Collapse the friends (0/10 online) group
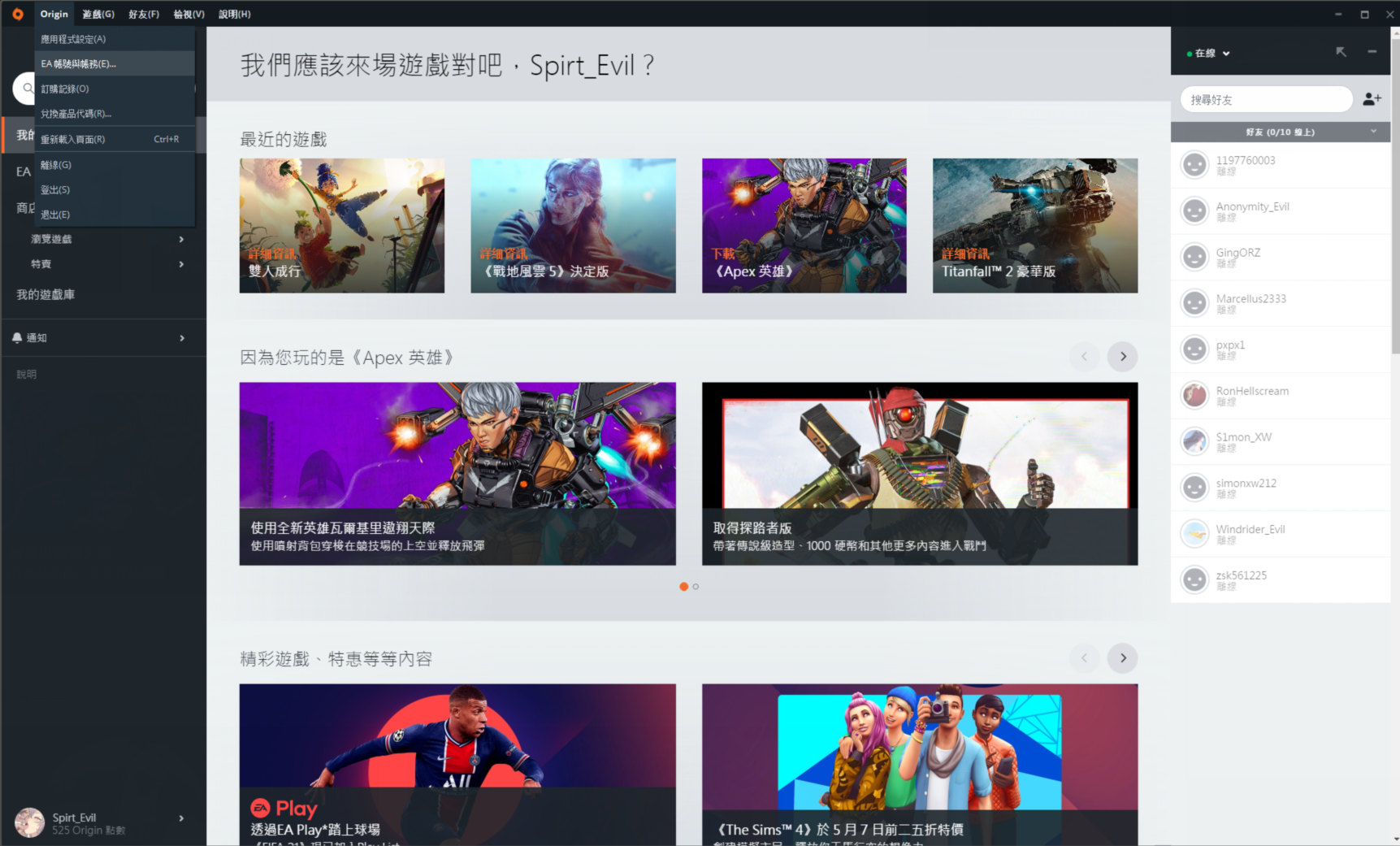Image resolution: width=1400 pixels, height=846 pixels. point(1373,131)
